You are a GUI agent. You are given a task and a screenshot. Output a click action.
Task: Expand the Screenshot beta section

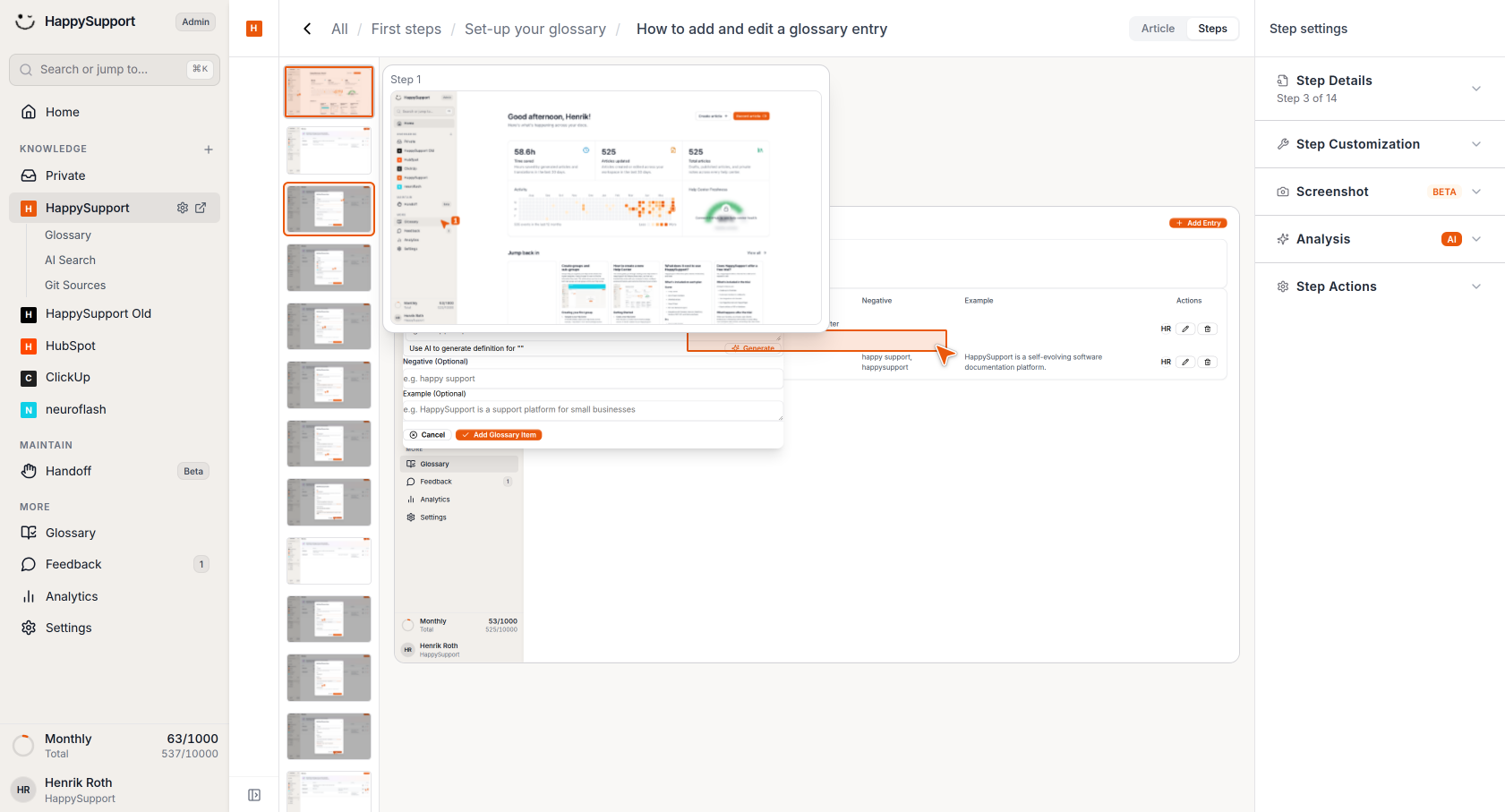tap(1380, 192)
